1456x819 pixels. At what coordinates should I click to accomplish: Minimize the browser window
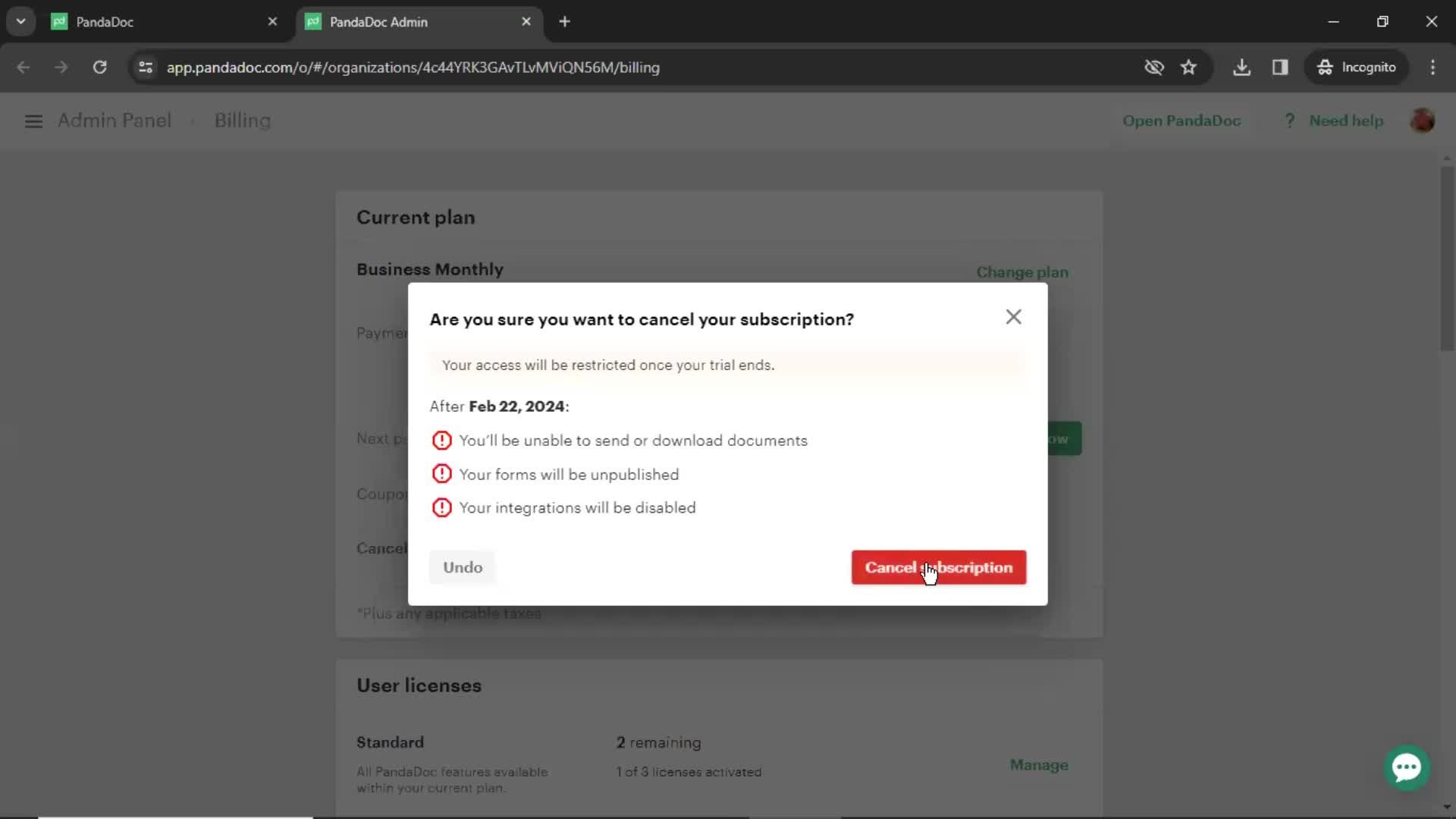tap(1333, 22)
